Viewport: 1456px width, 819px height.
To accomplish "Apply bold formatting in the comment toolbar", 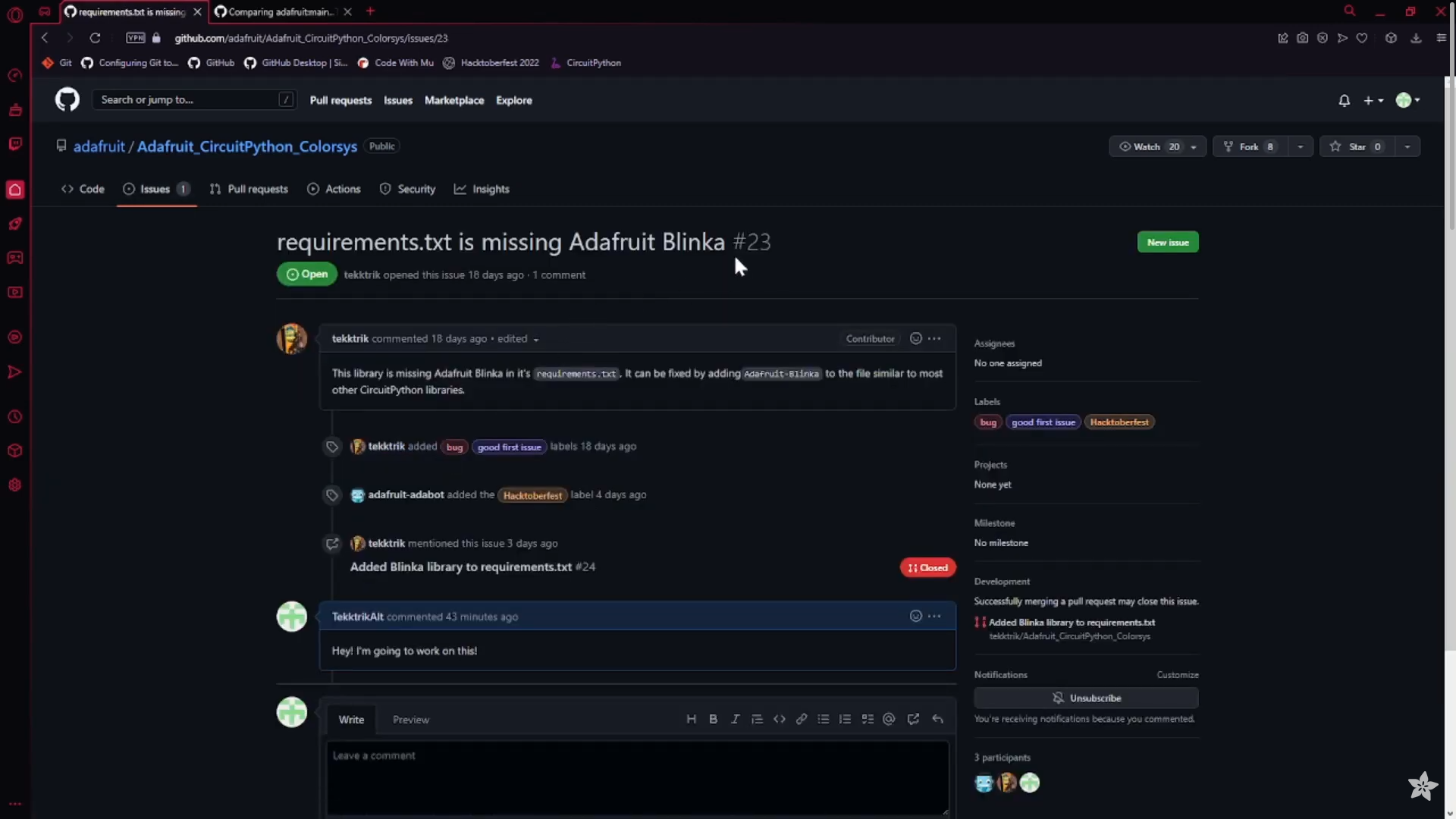I will pos(714,719).
